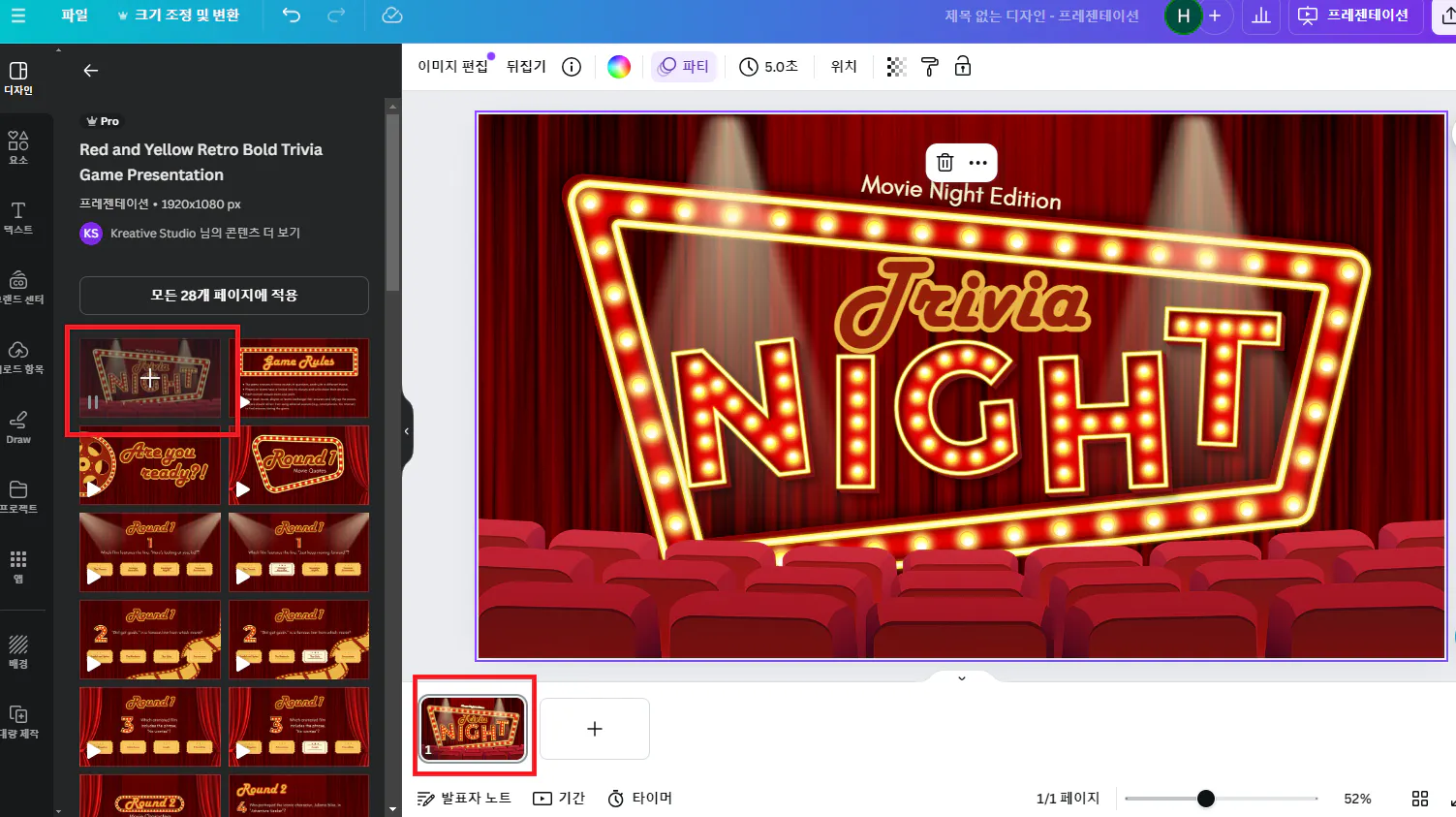Open the uploads sidebar tab
The image size is (1456, 817).
(18, 358)
